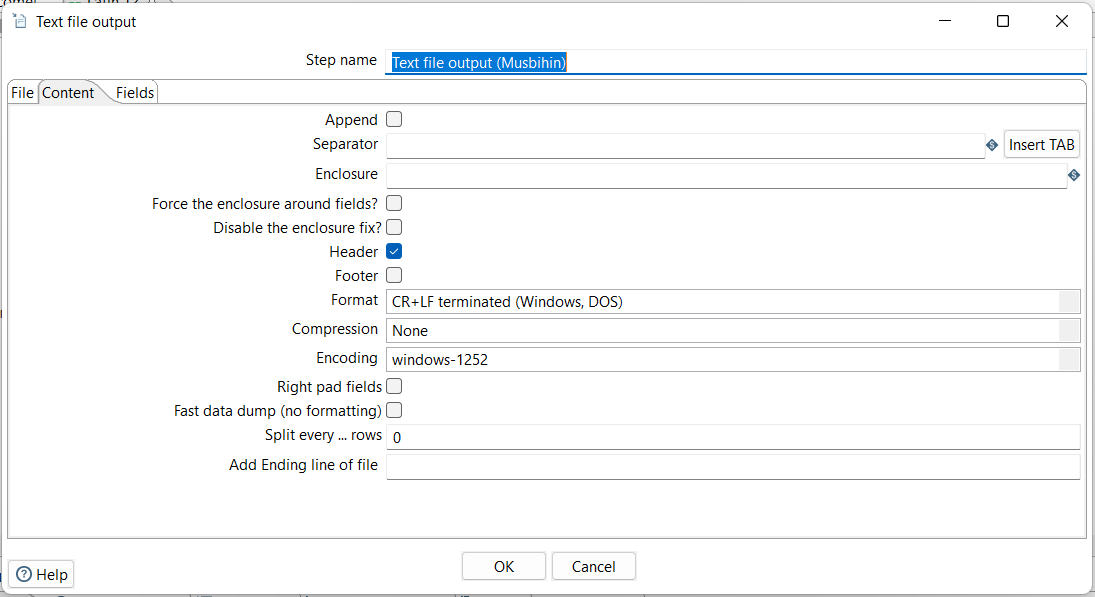
Task: Click the Insert TAB button
Action: coord(1041,145)
